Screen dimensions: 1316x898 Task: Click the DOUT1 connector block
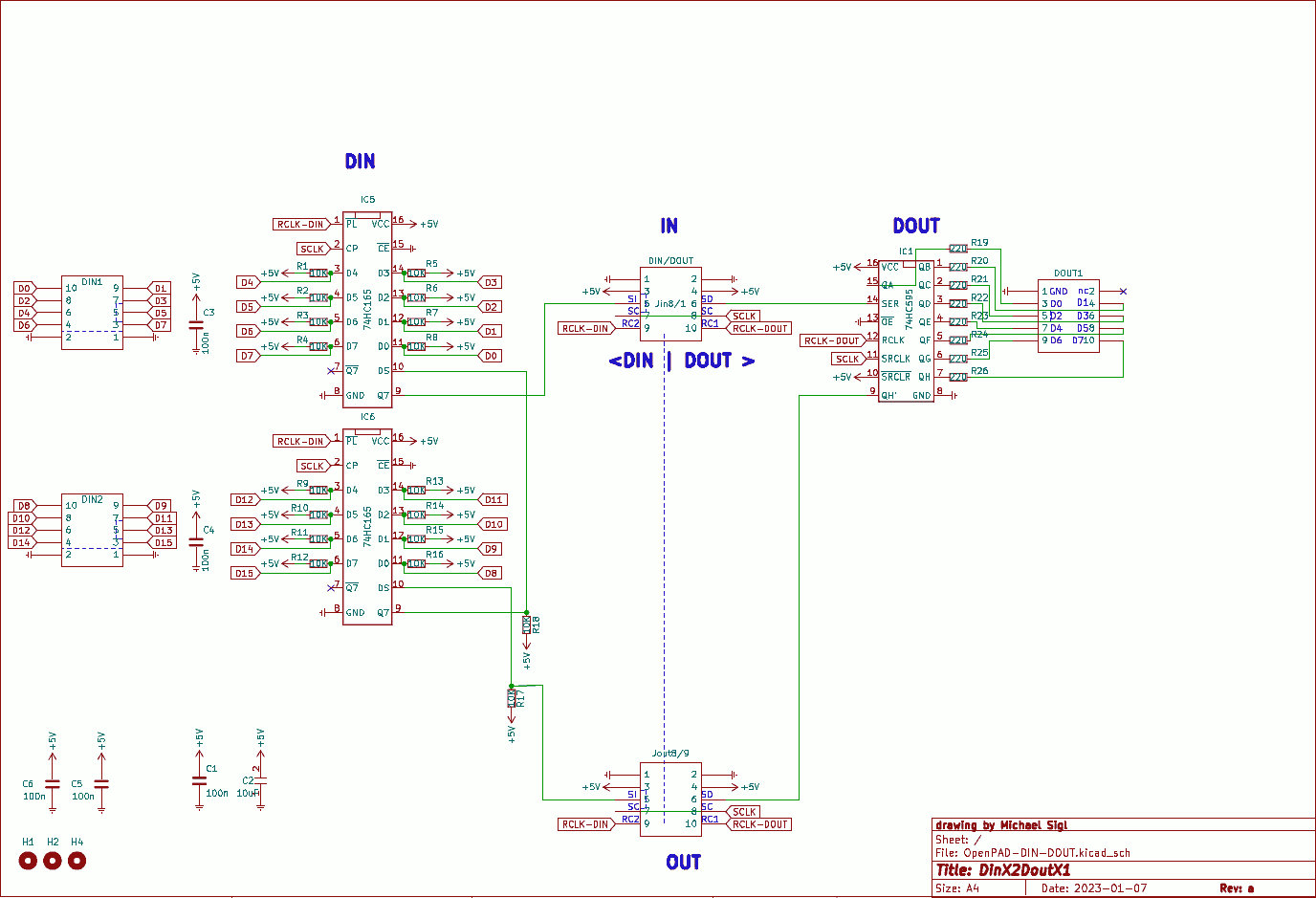(1068, 316)
